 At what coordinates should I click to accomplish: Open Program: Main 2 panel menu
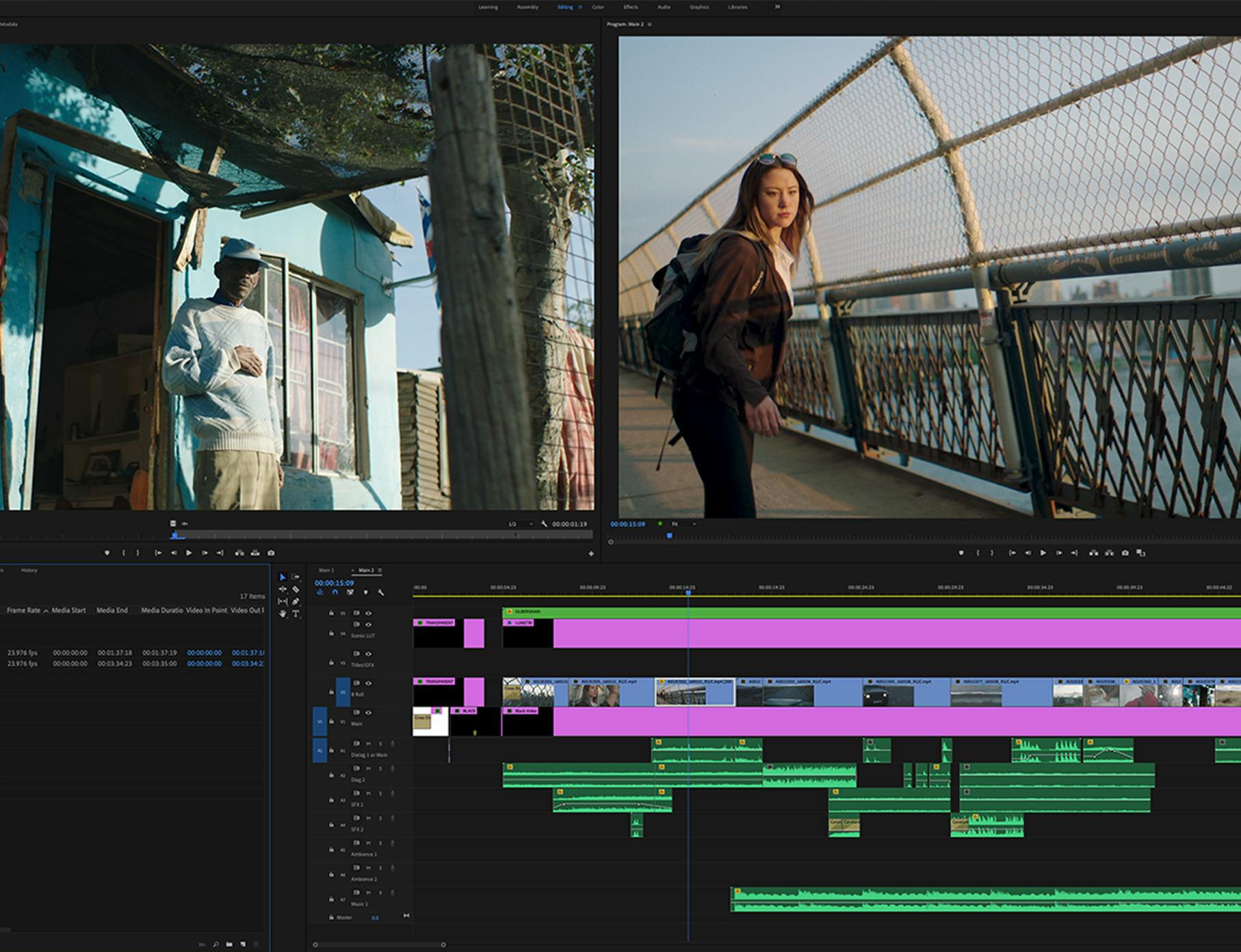coord(650,25)
